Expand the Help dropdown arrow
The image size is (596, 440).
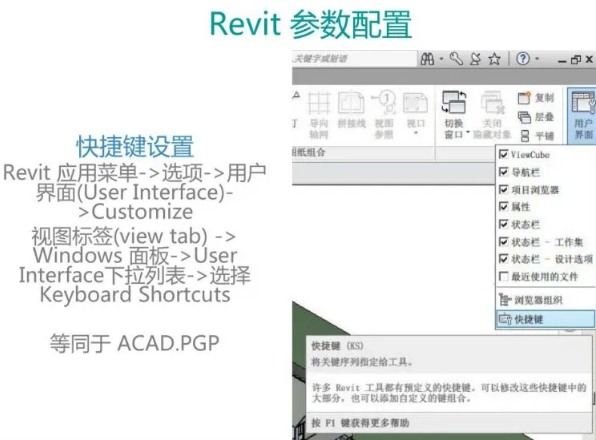pos(537,59)
